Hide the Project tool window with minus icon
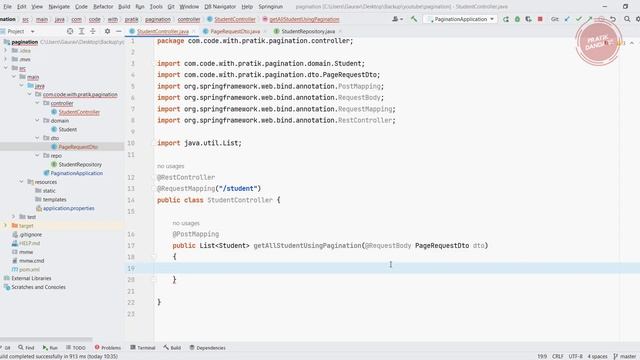Image resolution: width=640 pixels, height=360 pixels. pyautogui.click(x=118, y=31)
